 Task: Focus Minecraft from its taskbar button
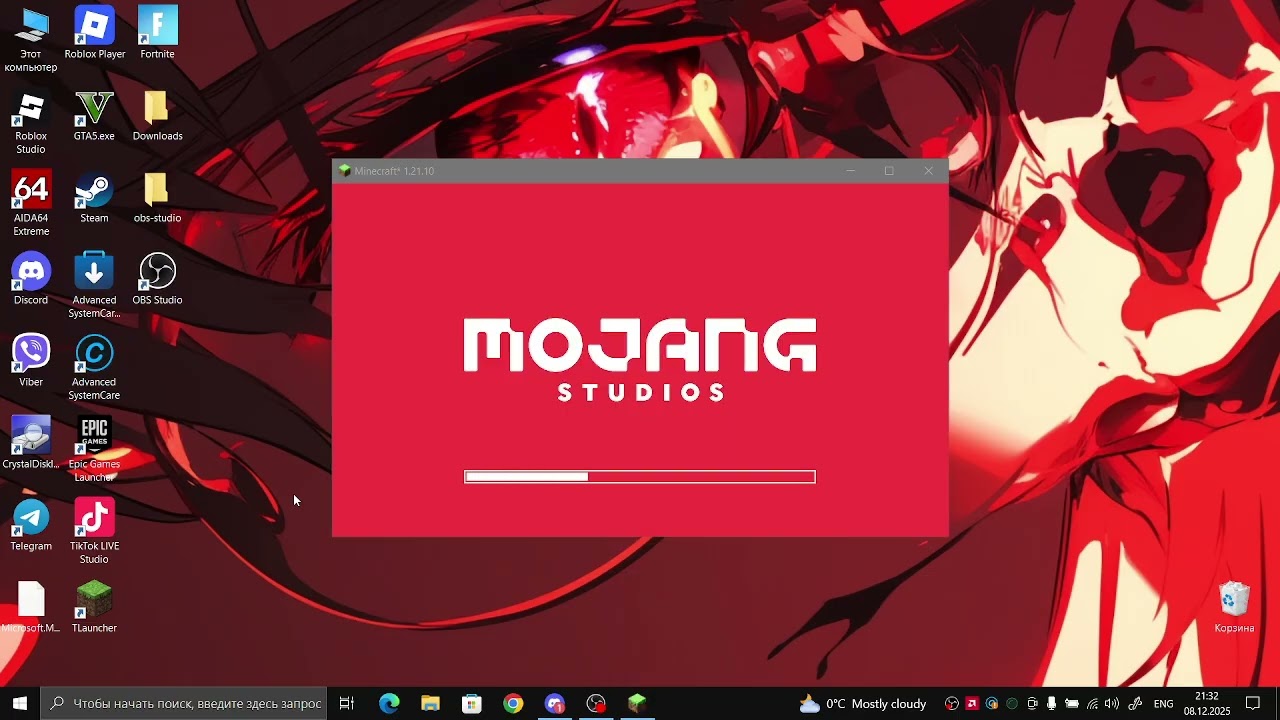[637, 704]
